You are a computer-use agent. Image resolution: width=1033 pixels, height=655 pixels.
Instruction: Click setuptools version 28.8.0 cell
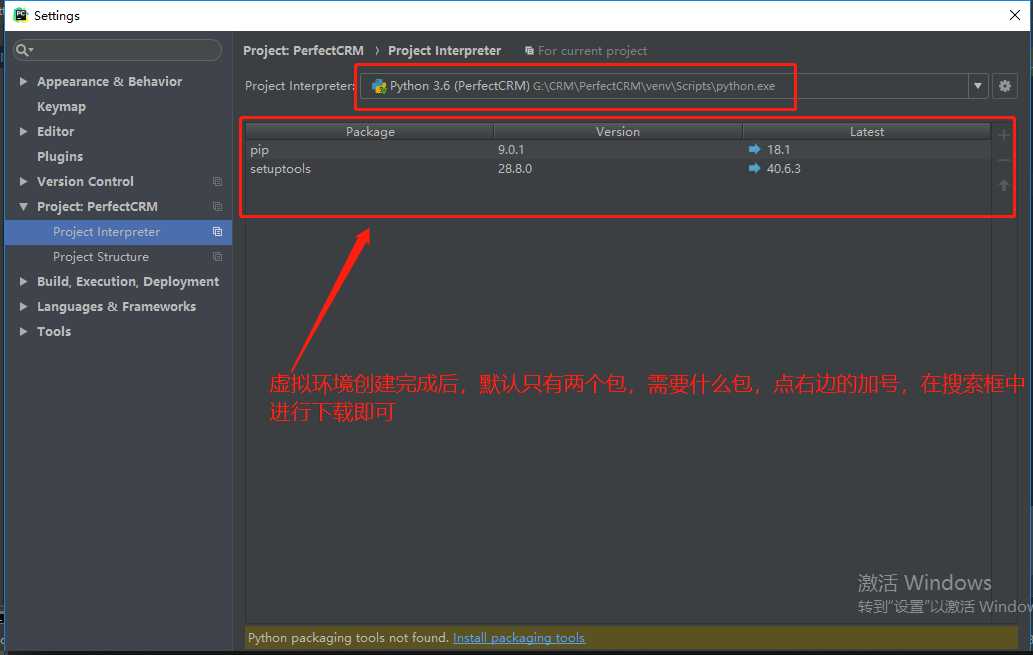515,168
